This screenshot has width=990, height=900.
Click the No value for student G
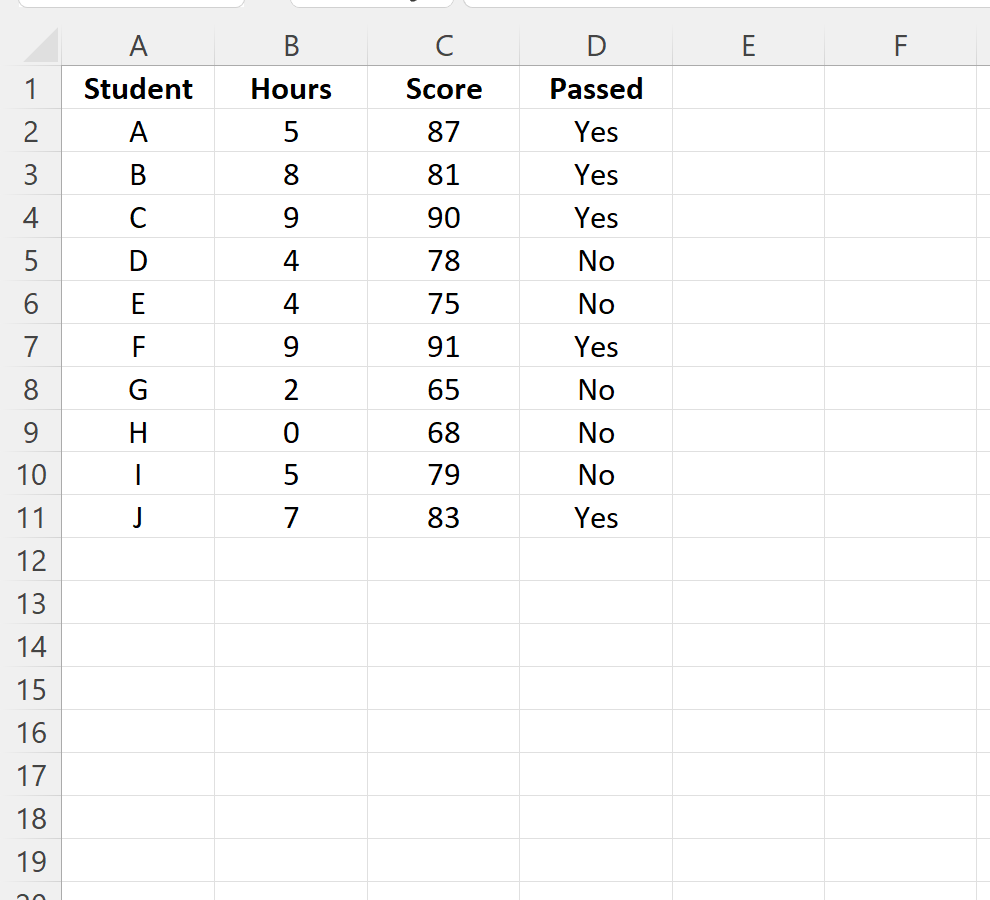(x=596, y=389)
